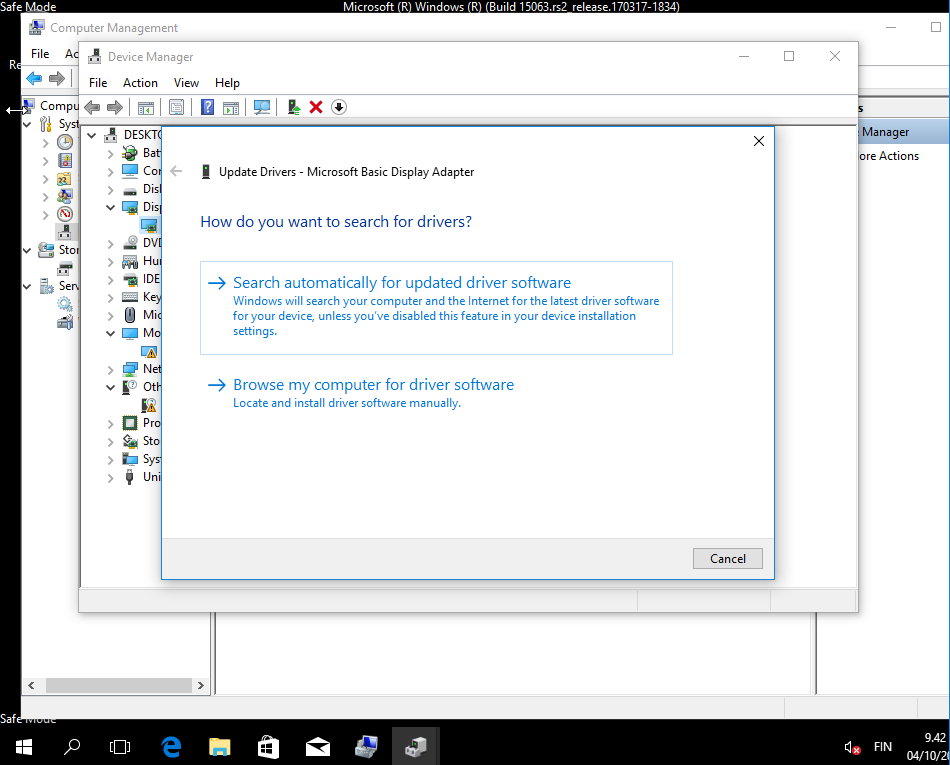The height and width of the screenshot is (765, 950).
Task: Select Keyboards category in device tree
Action: point(152,297)
